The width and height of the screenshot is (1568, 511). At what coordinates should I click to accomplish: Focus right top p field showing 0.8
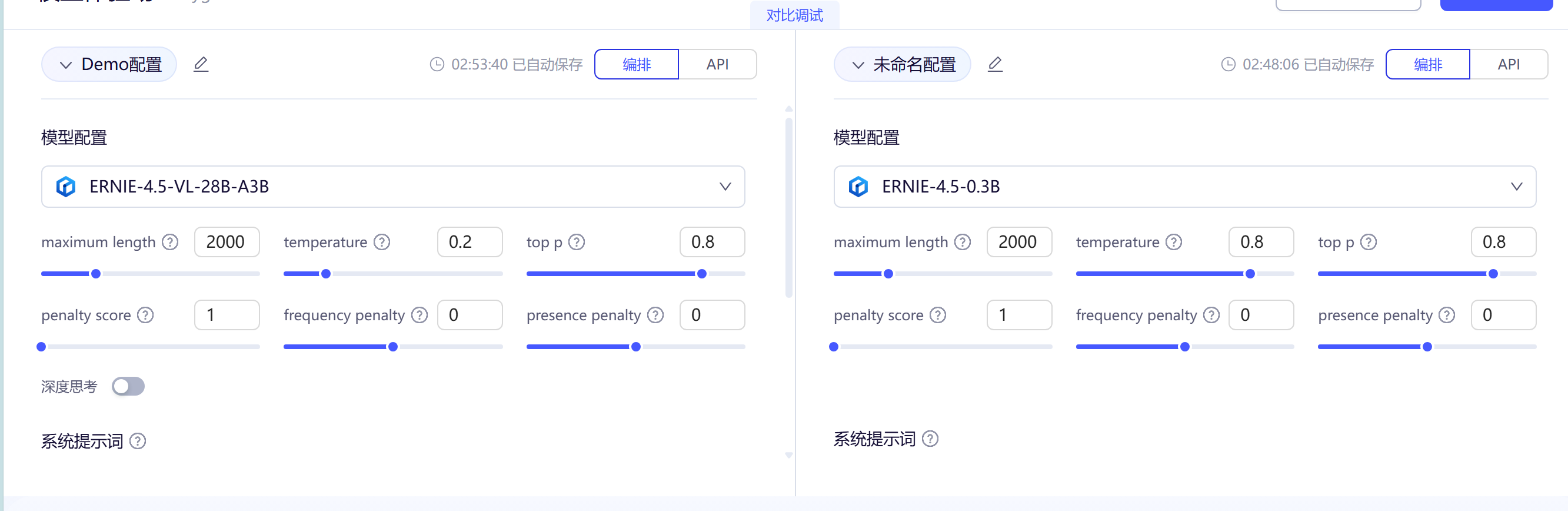click(1504, 243)
